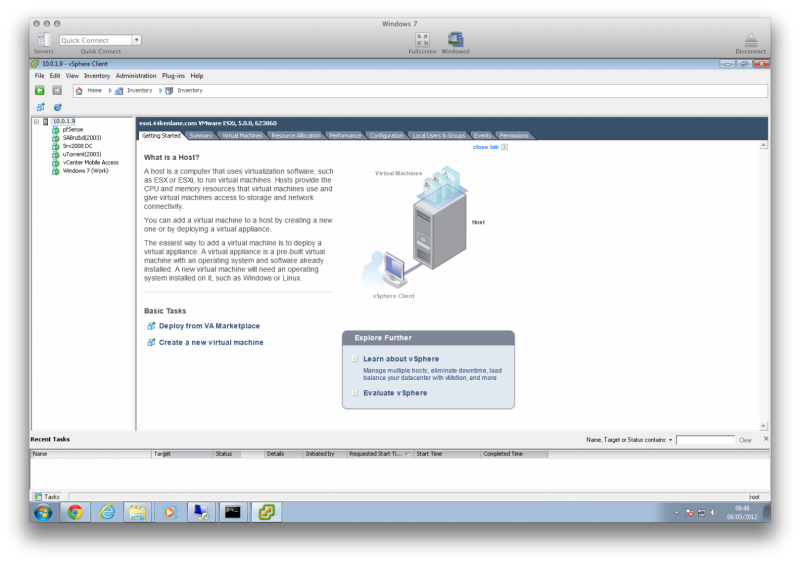Screen dimensions: 800x563
Task: Expand the arrow after Home in breadcrumb
Action: point(110,90)
